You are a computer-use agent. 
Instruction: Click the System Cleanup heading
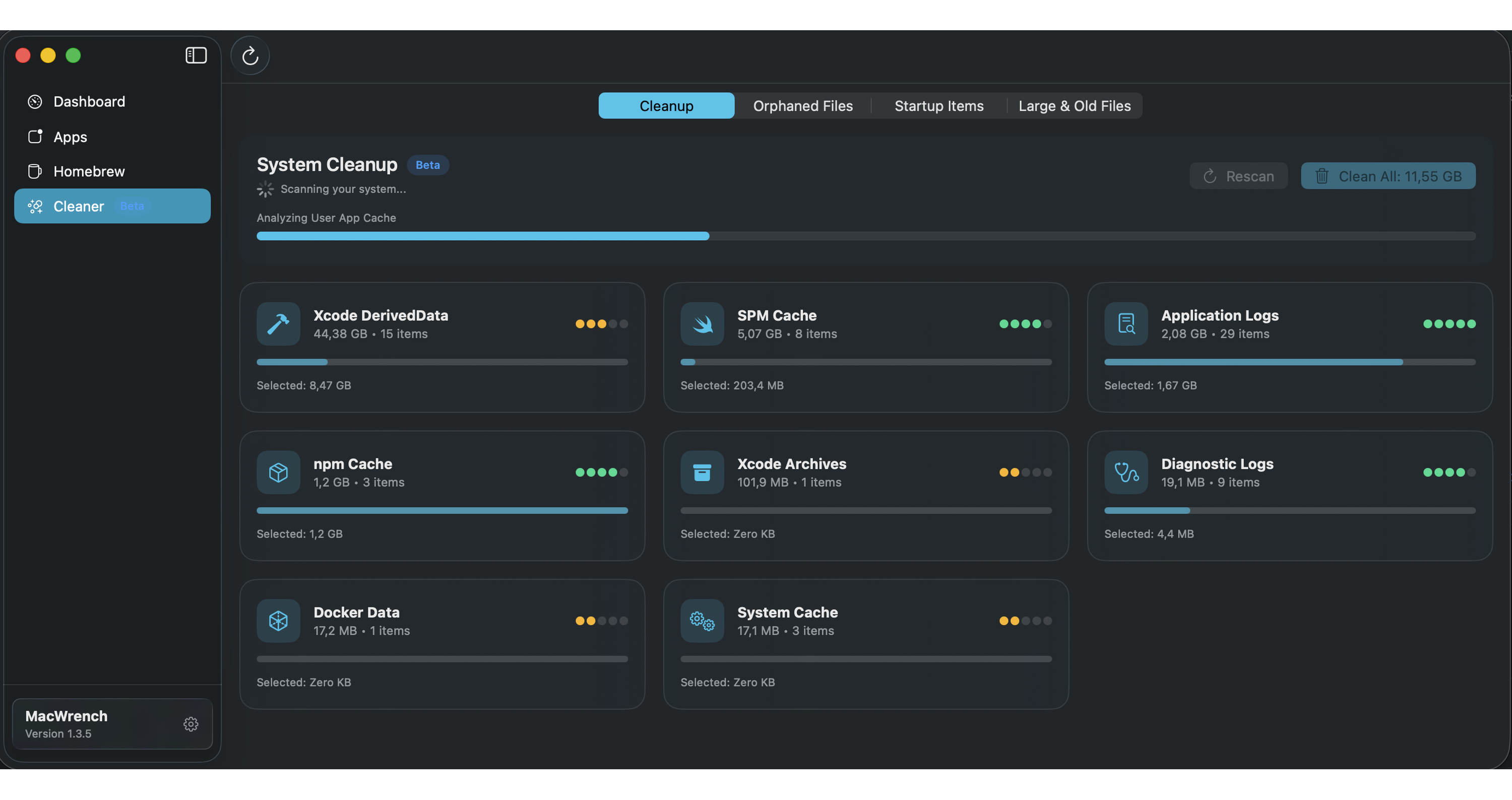[327, 165]
